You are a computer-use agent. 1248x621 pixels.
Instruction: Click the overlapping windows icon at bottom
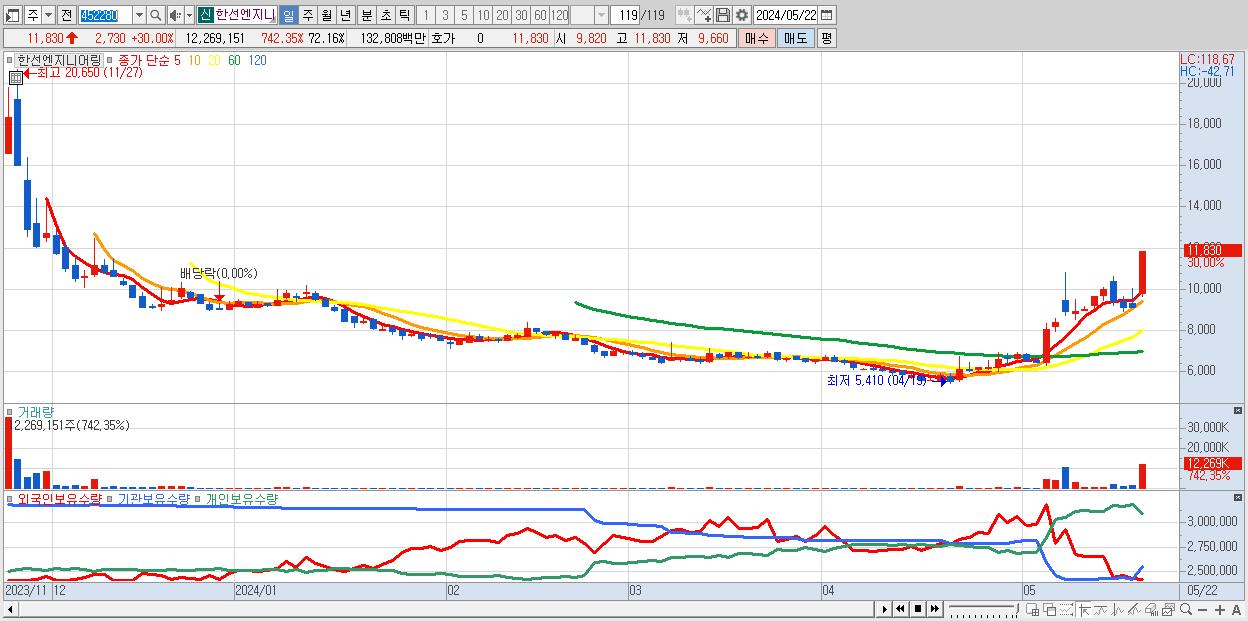1049,609
